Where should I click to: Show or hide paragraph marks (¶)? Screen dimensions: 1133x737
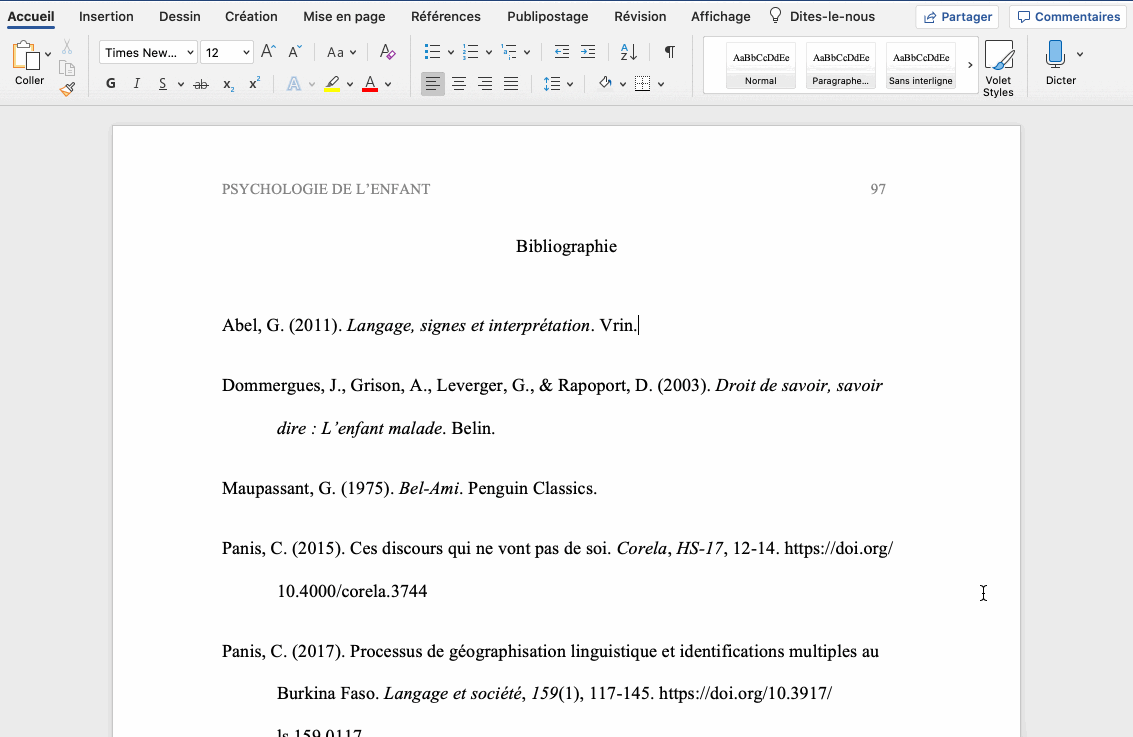pos(669,52)
